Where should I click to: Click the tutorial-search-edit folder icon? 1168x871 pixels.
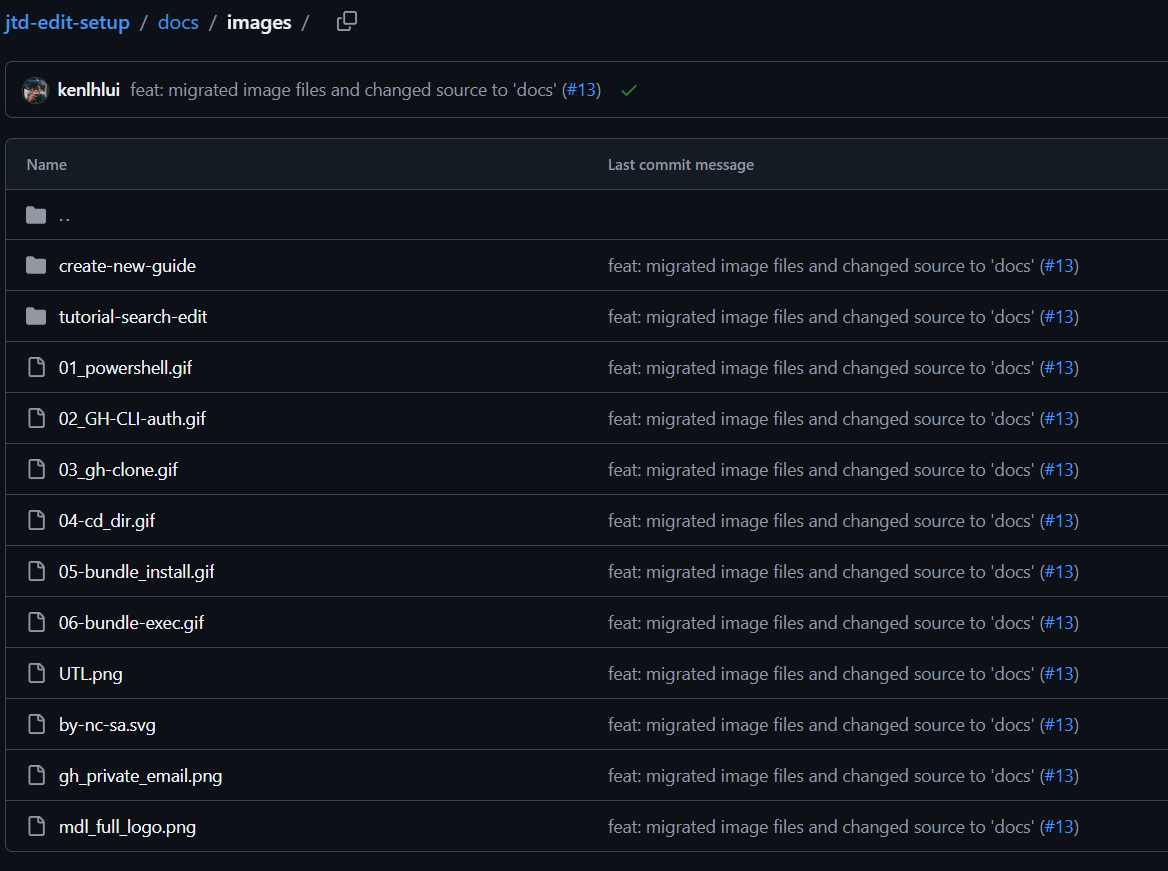pos(37,317)
